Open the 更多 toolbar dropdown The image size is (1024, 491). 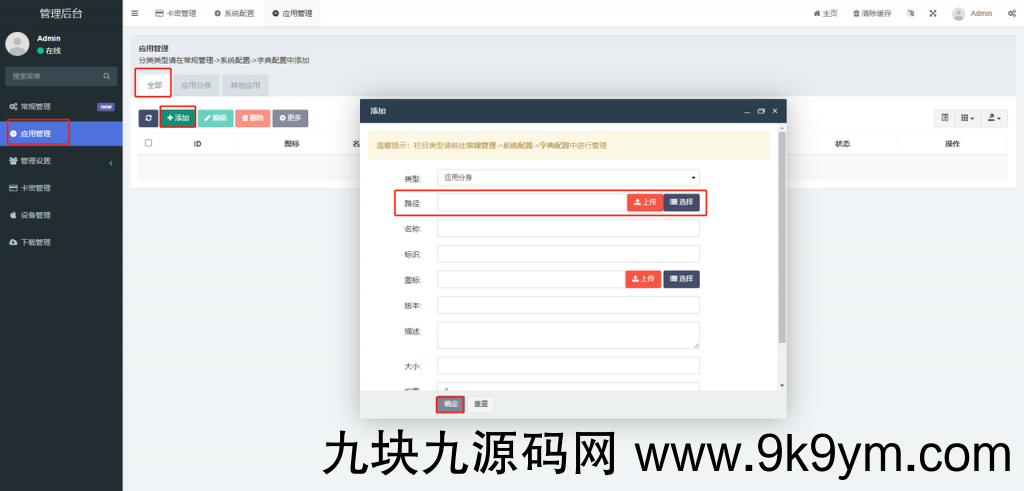(x=290, y=118)
